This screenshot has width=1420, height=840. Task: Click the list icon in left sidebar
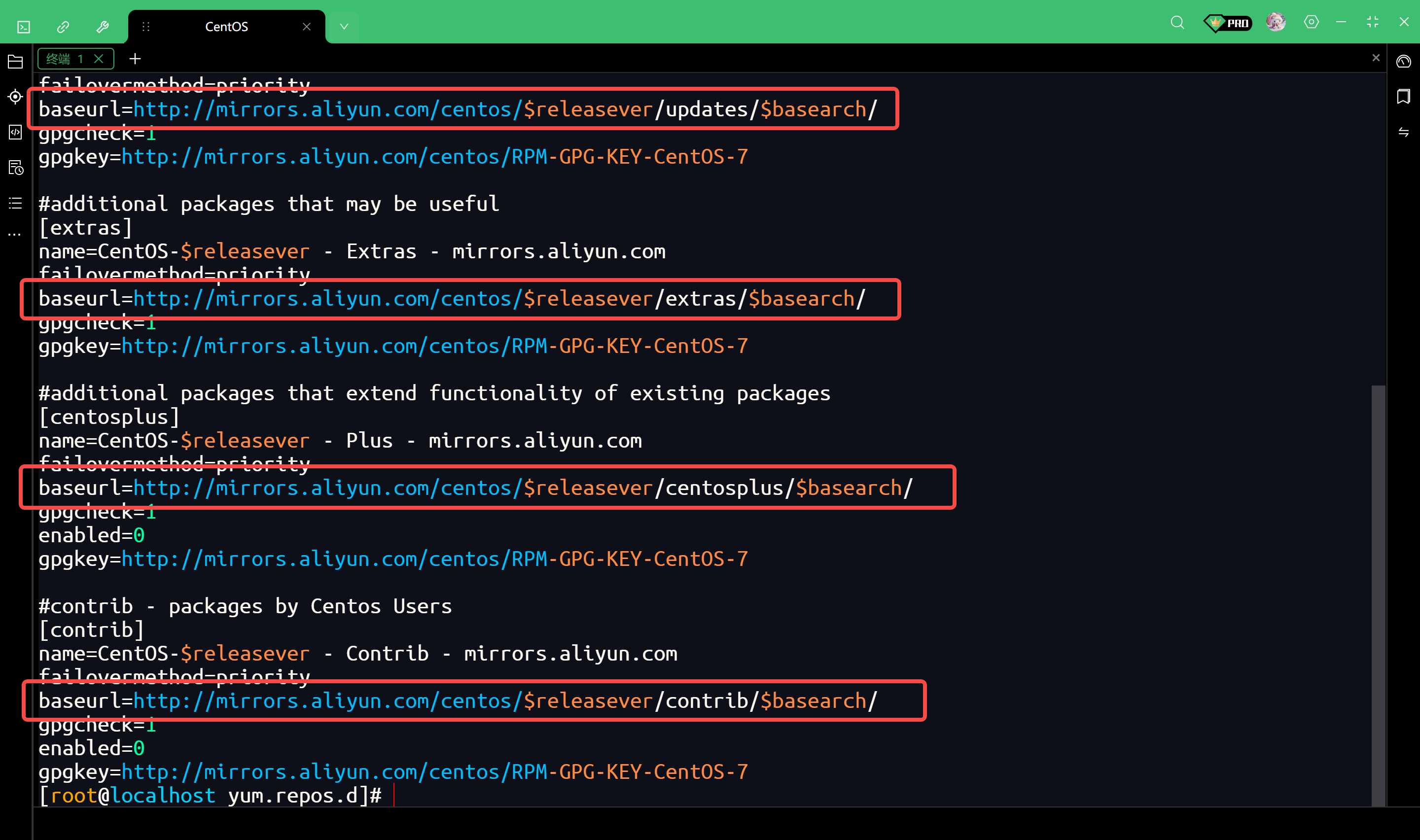pos(15,203)
